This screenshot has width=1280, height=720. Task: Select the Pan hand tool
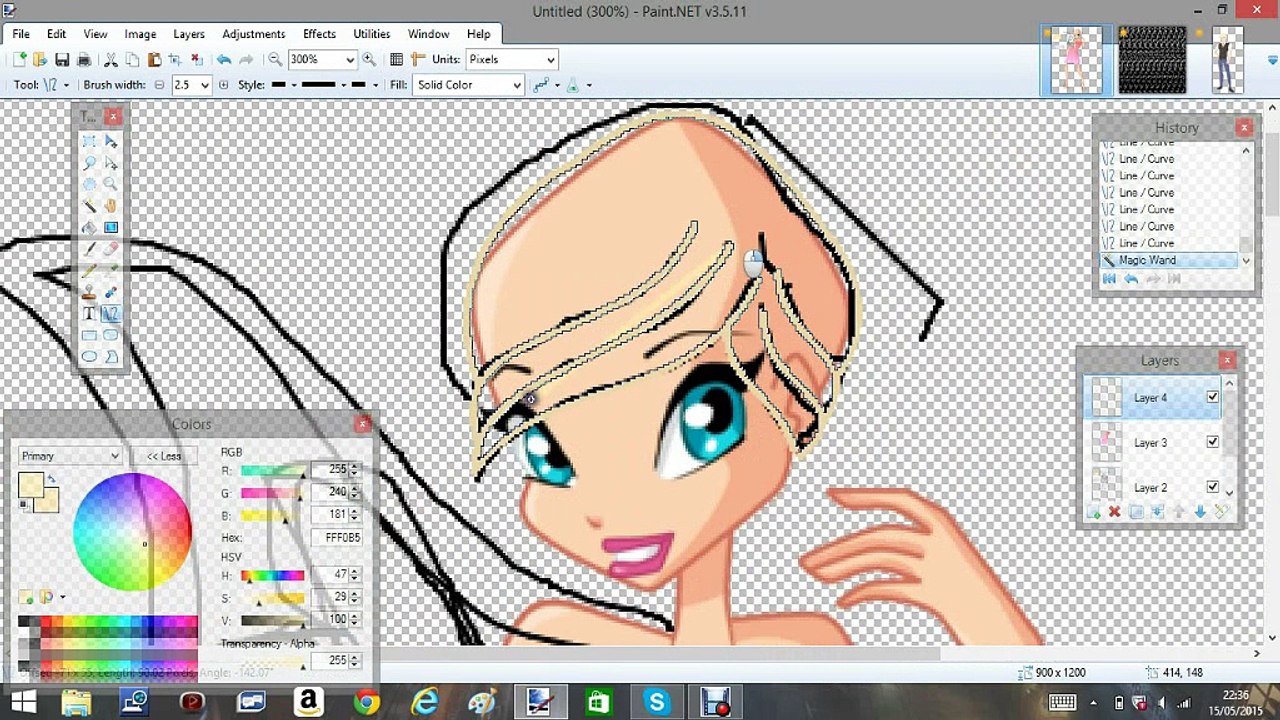click(x=111, y=206)
